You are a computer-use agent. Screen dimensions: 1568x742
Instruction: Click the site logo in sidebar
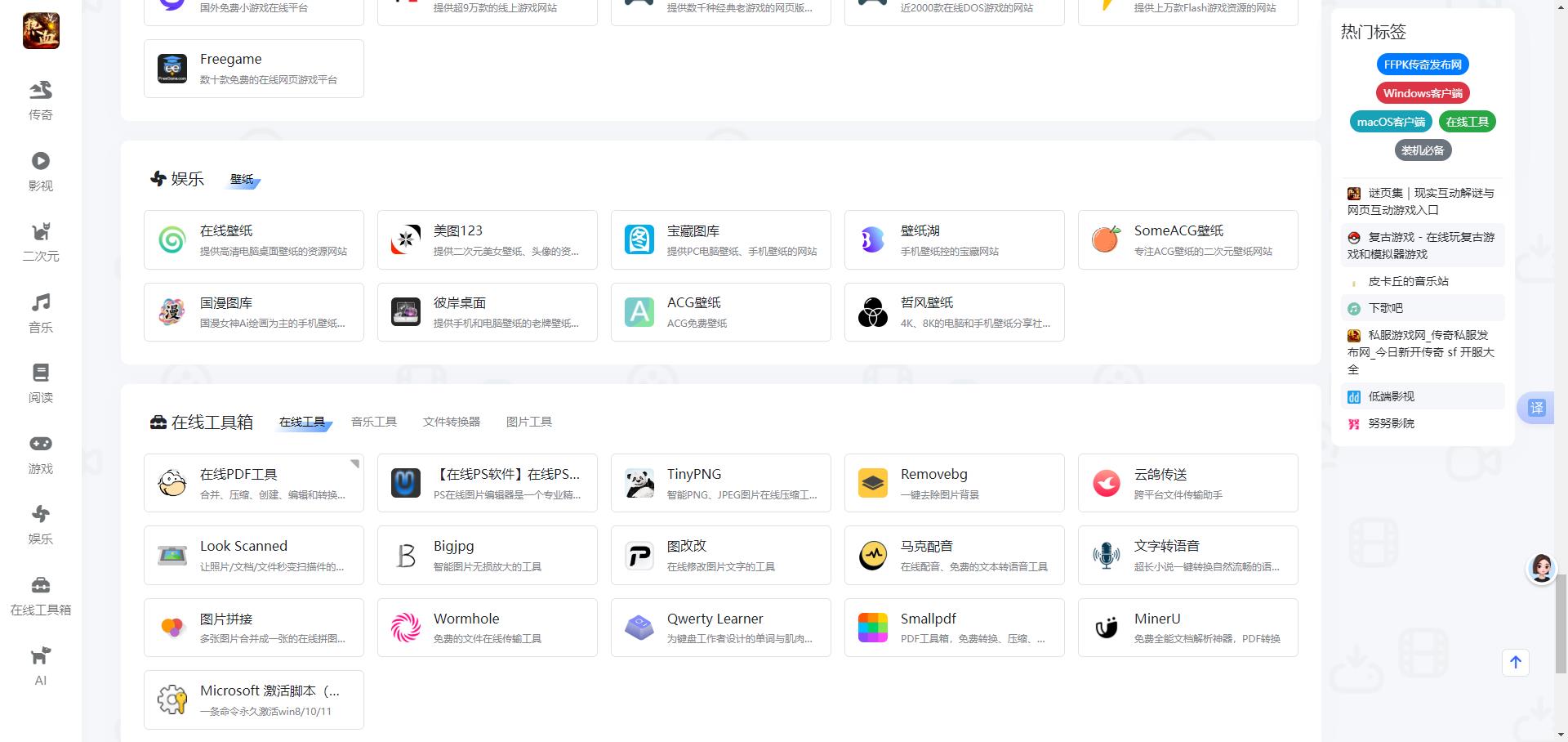(41, 31)
